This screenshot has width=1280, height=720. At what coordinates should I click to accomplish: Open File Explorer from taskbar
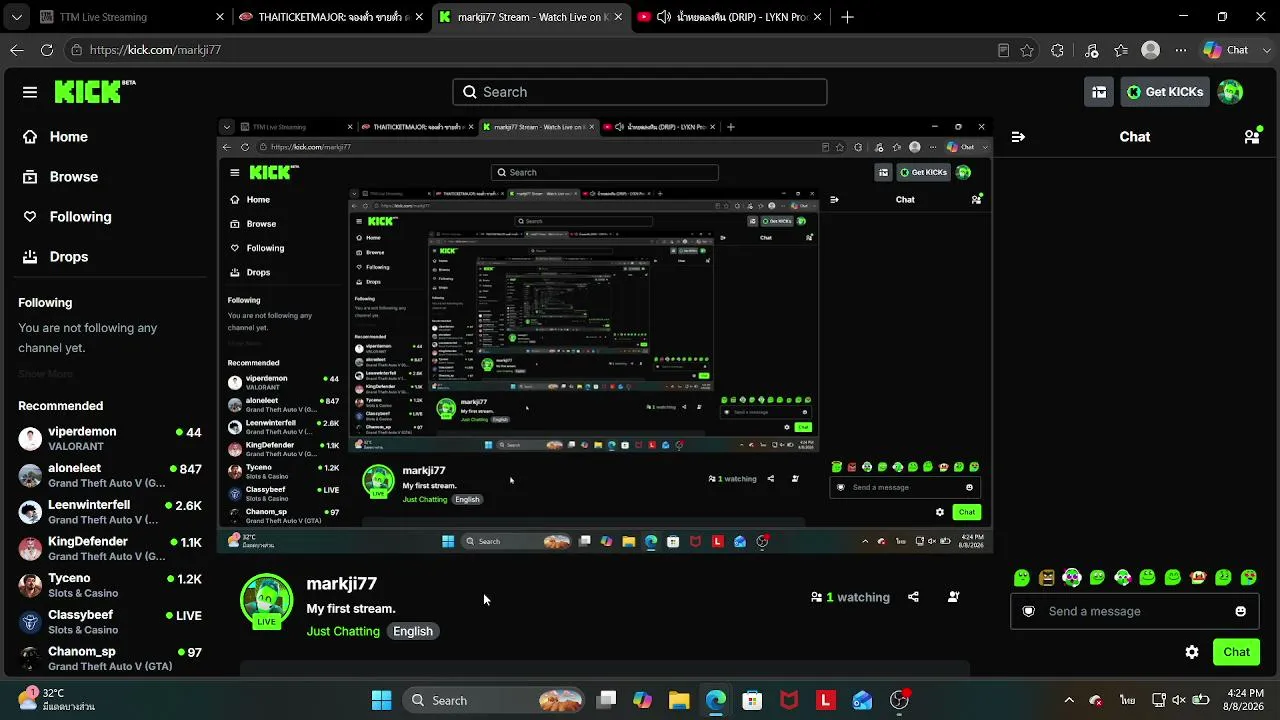click(x=679, y=700)
